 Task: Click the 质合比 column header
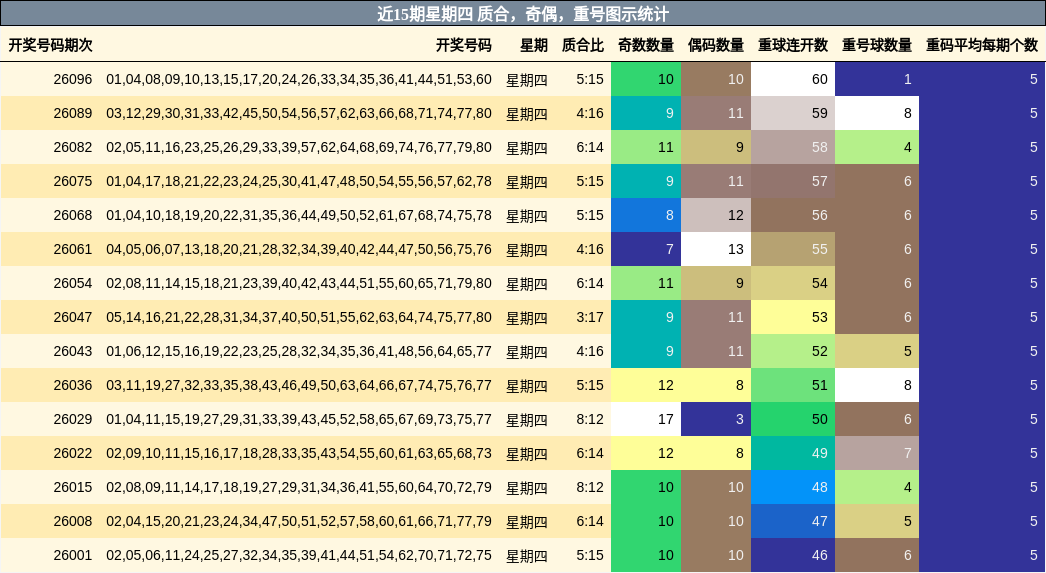(582, 45)
